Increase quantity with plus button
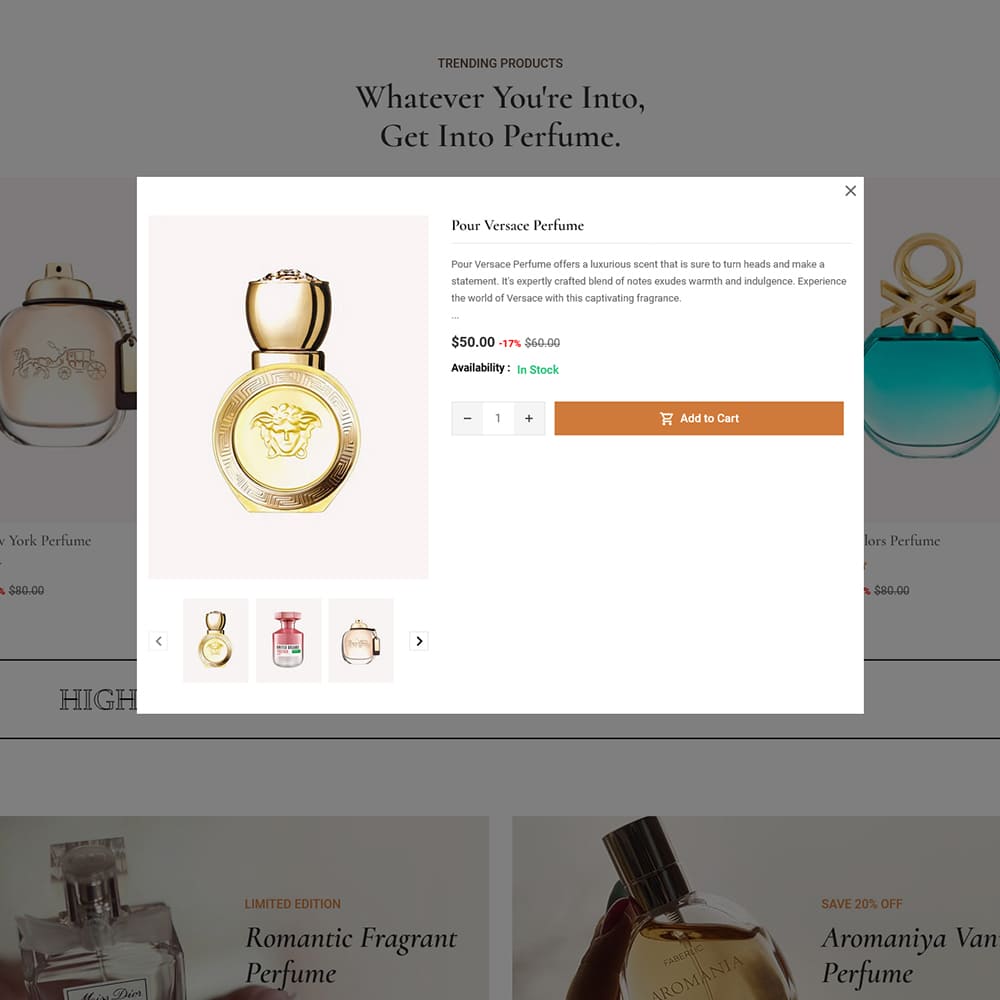 pyautogui.click(x=529, y=418)
